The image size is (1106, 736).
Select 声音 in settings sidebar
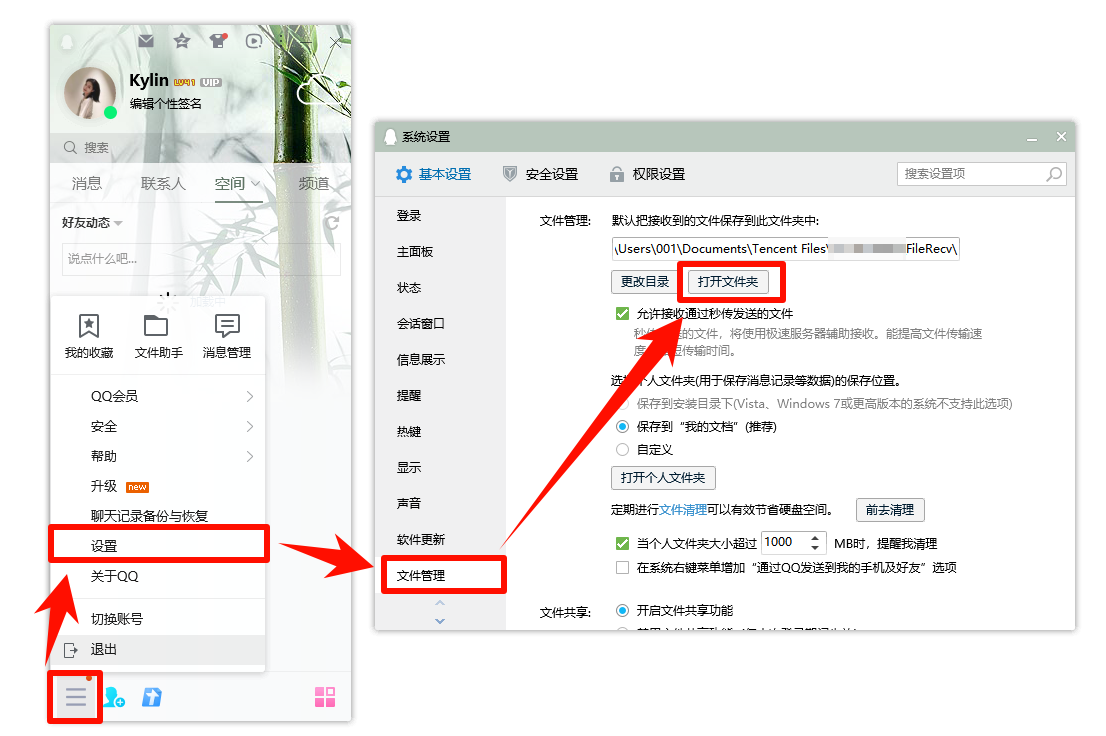pos(409,504)
